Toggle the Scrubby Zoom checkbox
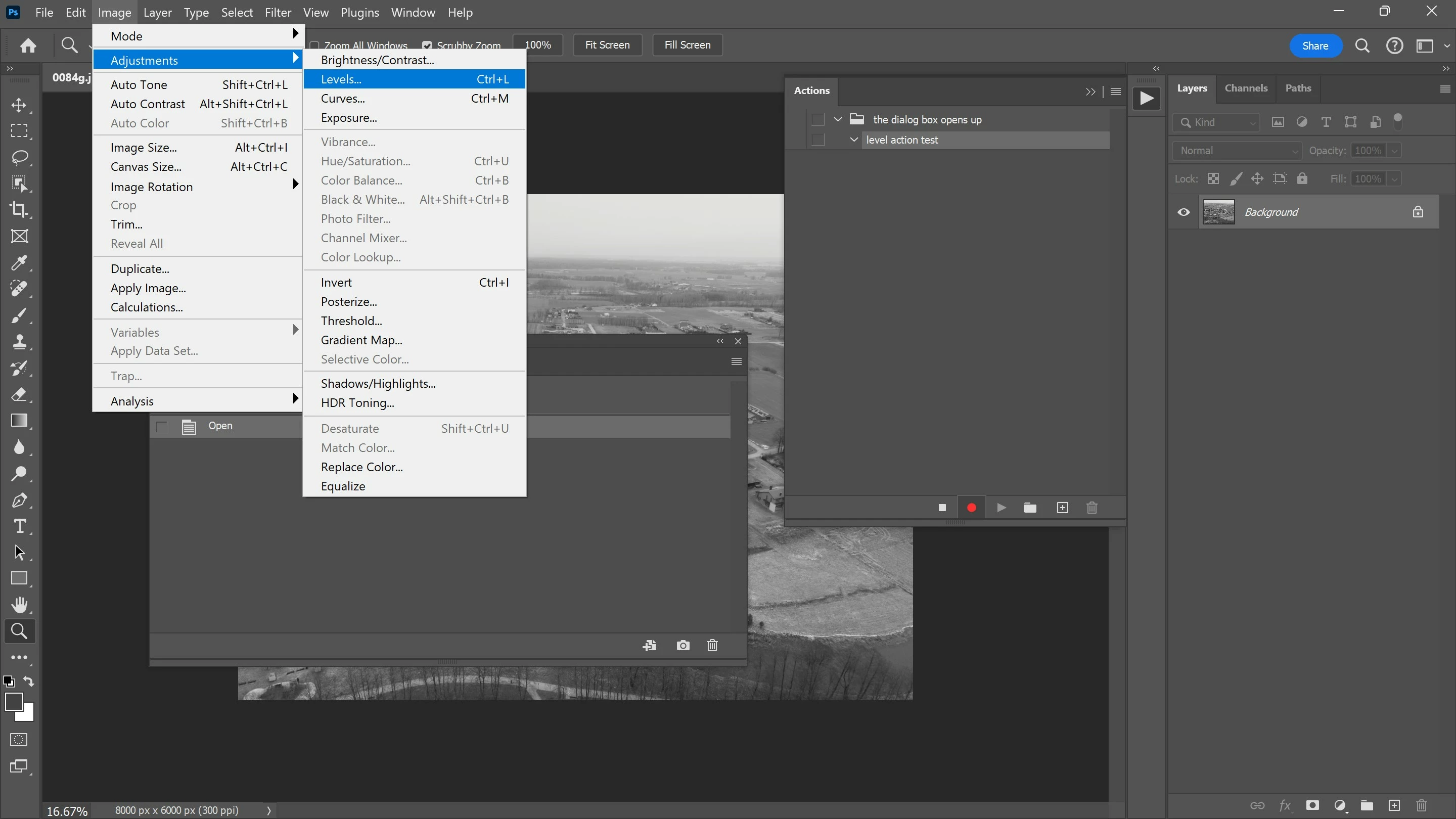The height and width of the screenshot is (819, 1456). pyautogui.click(x=427, y=45)
